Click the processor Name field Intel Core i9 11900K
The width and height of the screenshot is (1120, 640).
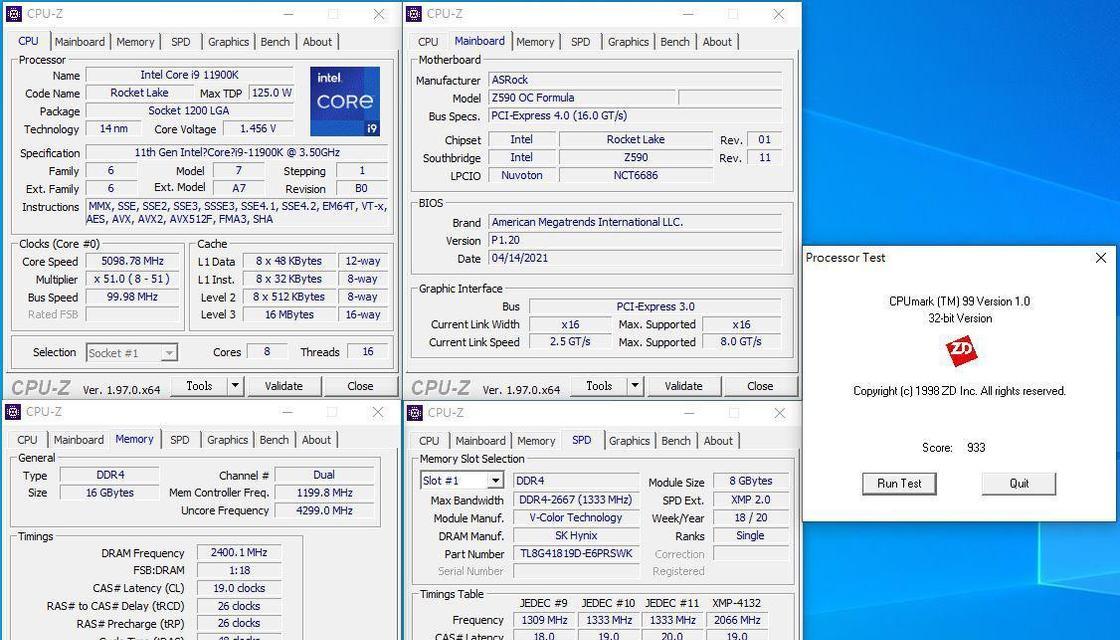coord(189,75)
